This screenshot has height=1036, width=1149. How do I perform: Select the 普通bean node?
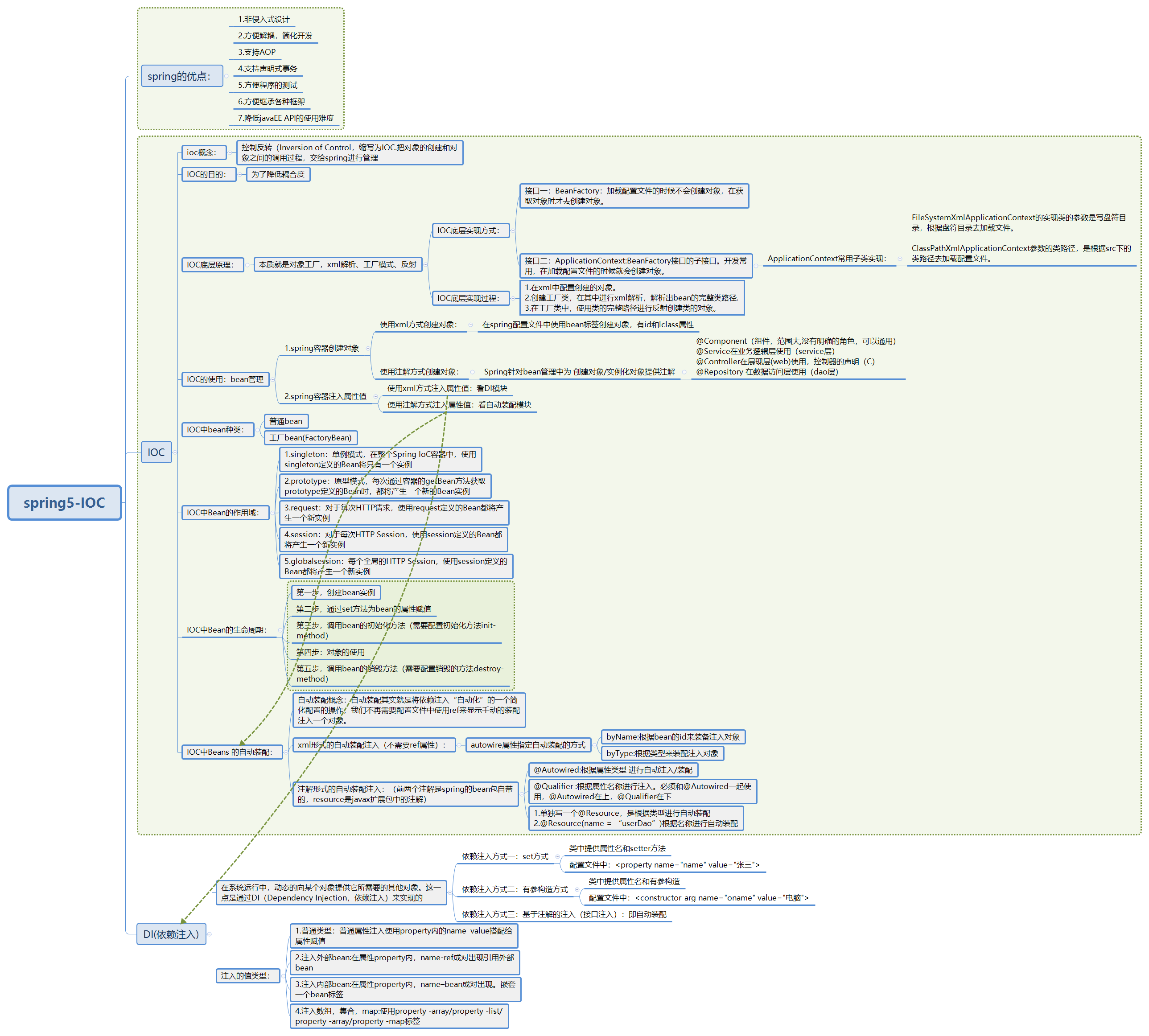(x=286, y=421)
